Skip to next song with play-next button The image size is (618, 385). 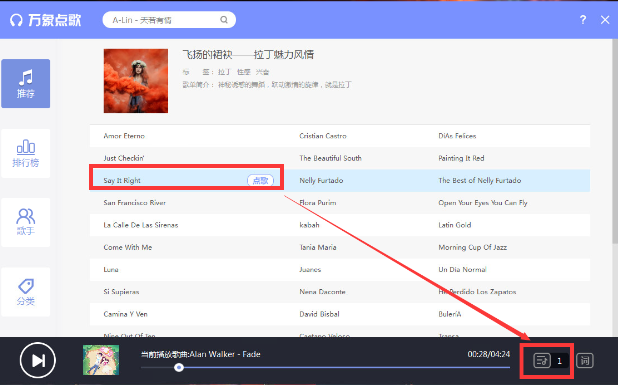[38, 360]
